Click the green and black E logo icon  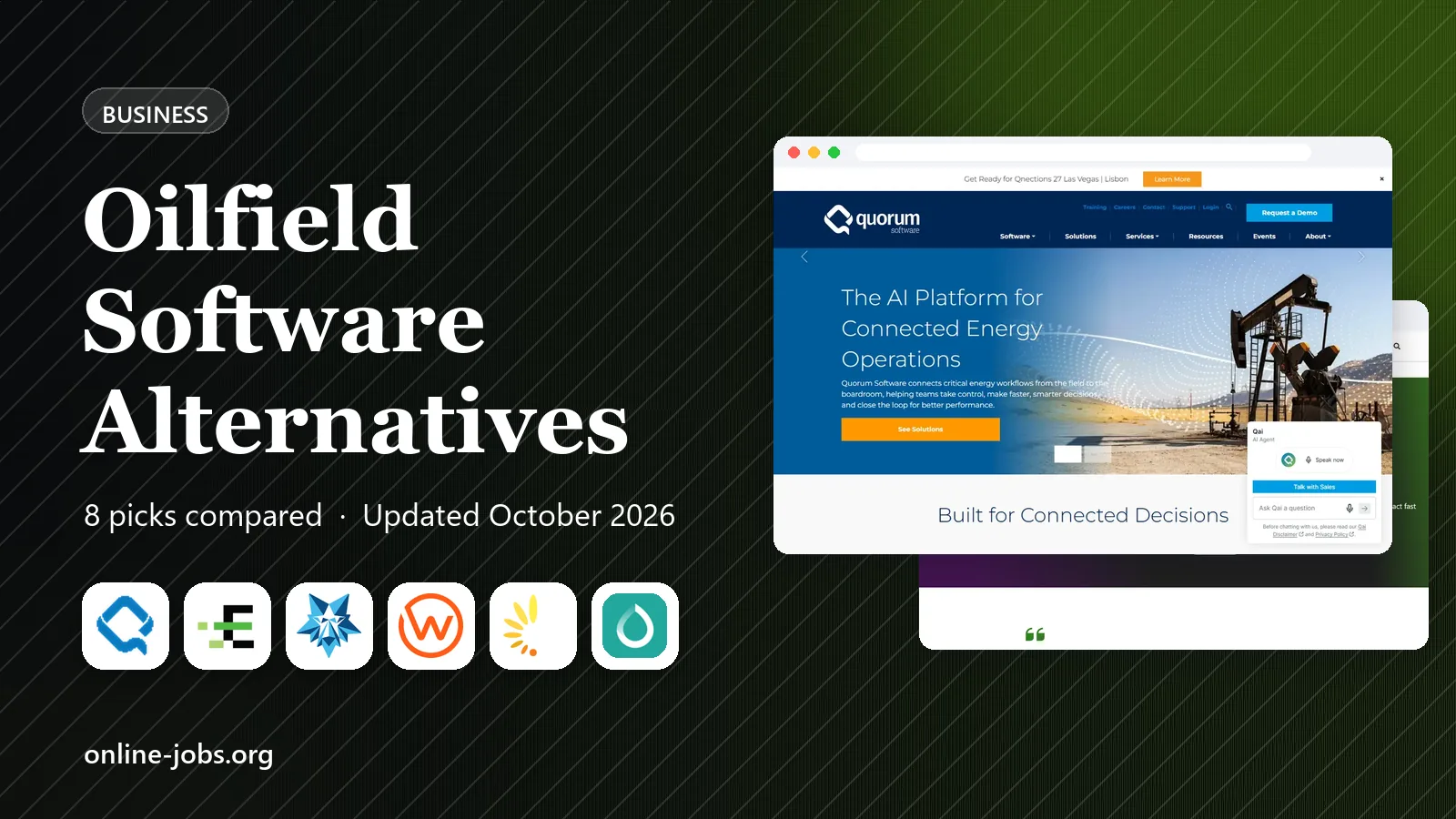227,626
